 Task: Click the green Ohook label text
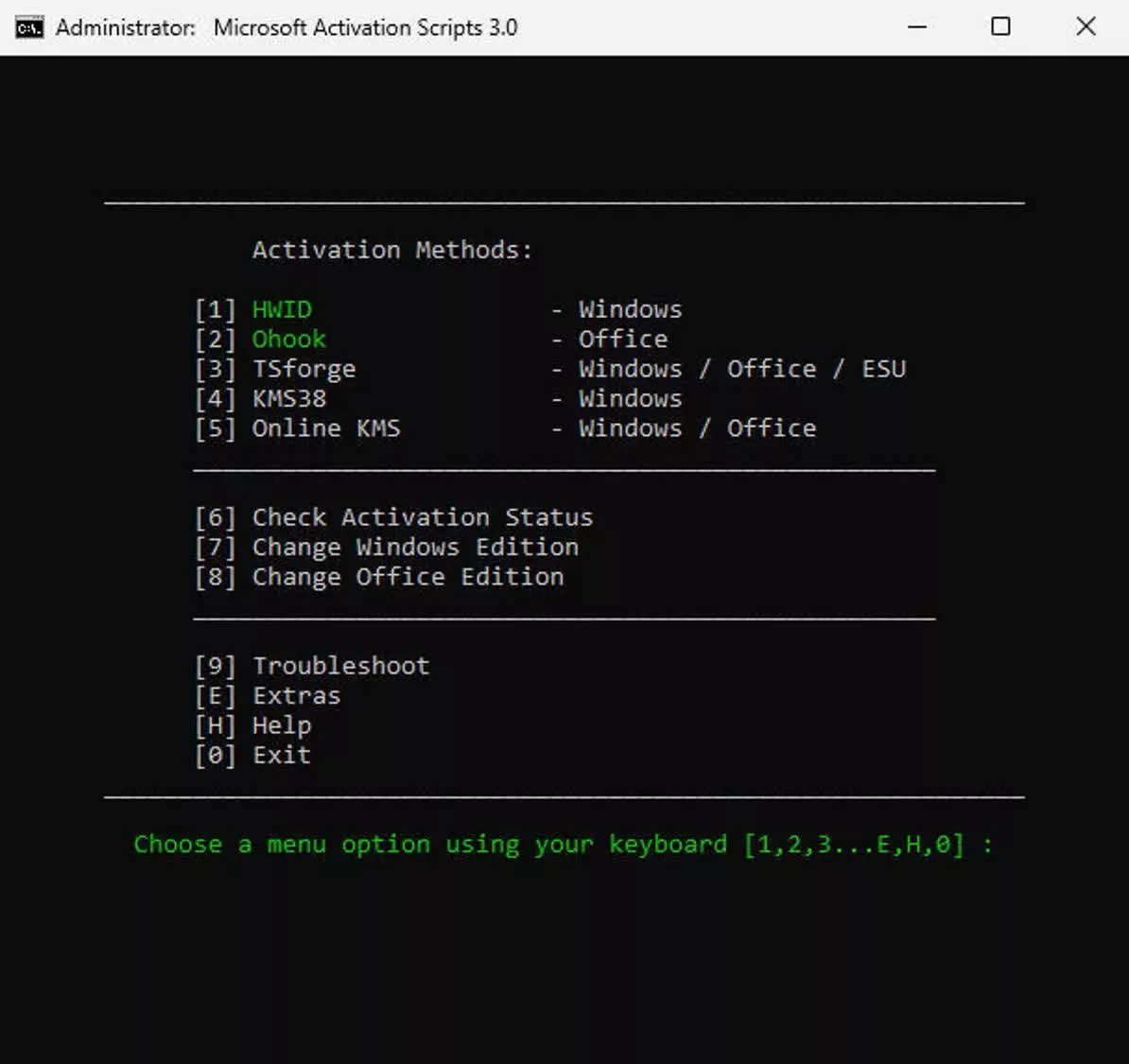coord(288,339)
